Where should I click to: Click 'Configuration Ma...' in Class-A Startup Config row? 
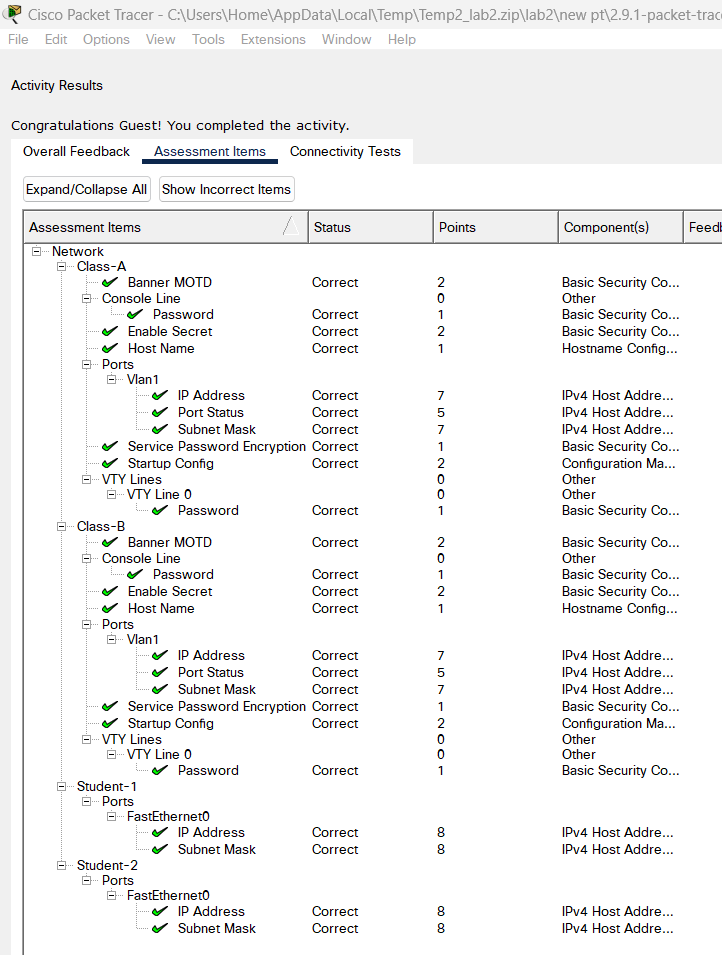[x=618, y=463]
